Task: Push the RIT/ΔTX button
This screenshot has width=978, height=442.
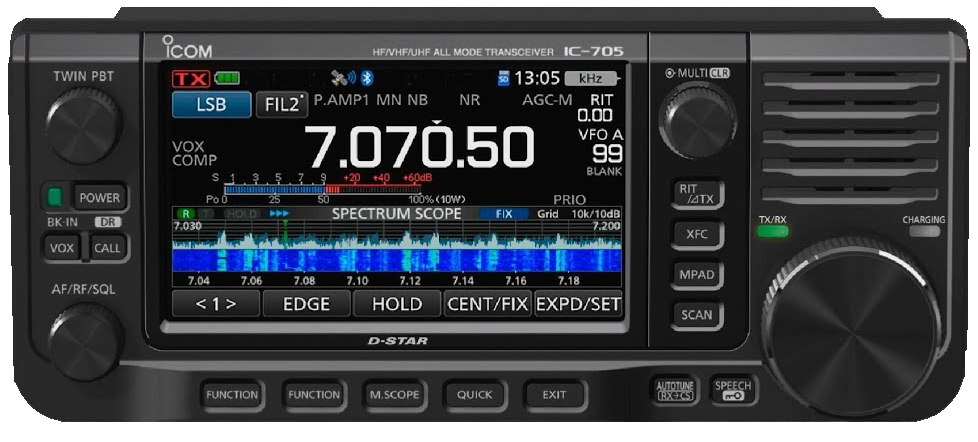Action: click(x=697, y=193)
